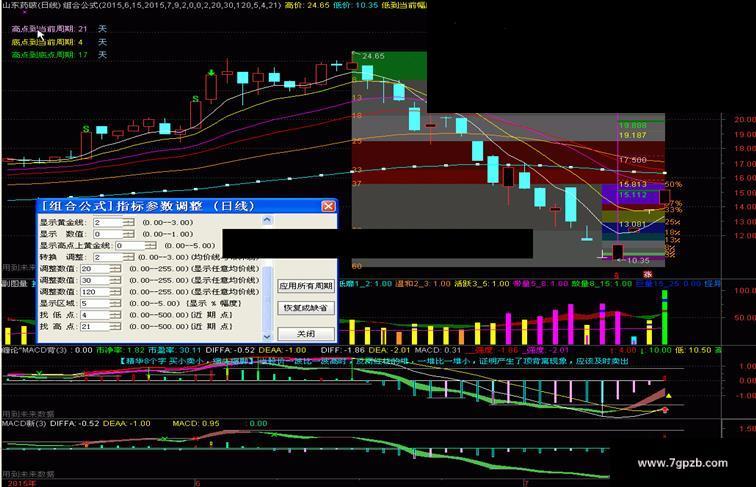Click the 15.112 level label
The image size is (756, 487).
632,195
